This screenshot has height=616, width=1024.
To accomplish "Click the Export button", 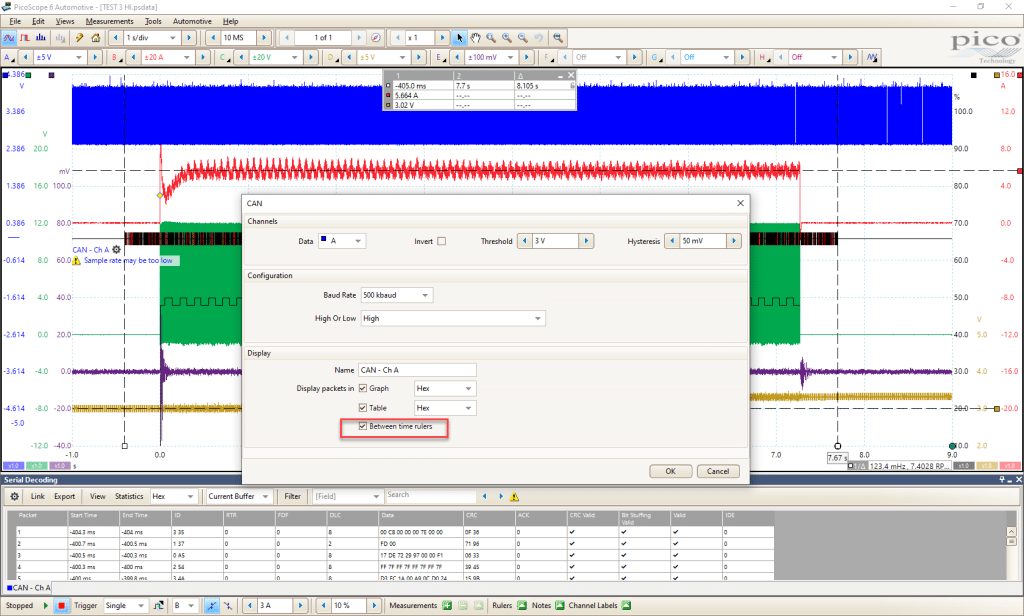I will 65,496.
